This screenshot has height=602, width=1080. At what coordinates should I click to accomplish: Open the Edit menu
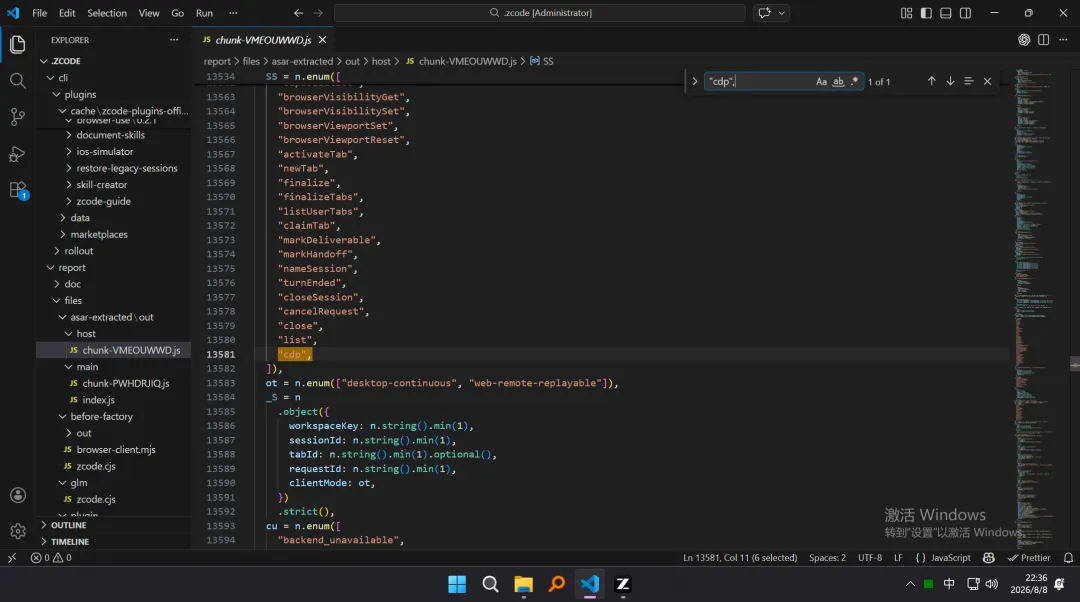pos(67,12)
